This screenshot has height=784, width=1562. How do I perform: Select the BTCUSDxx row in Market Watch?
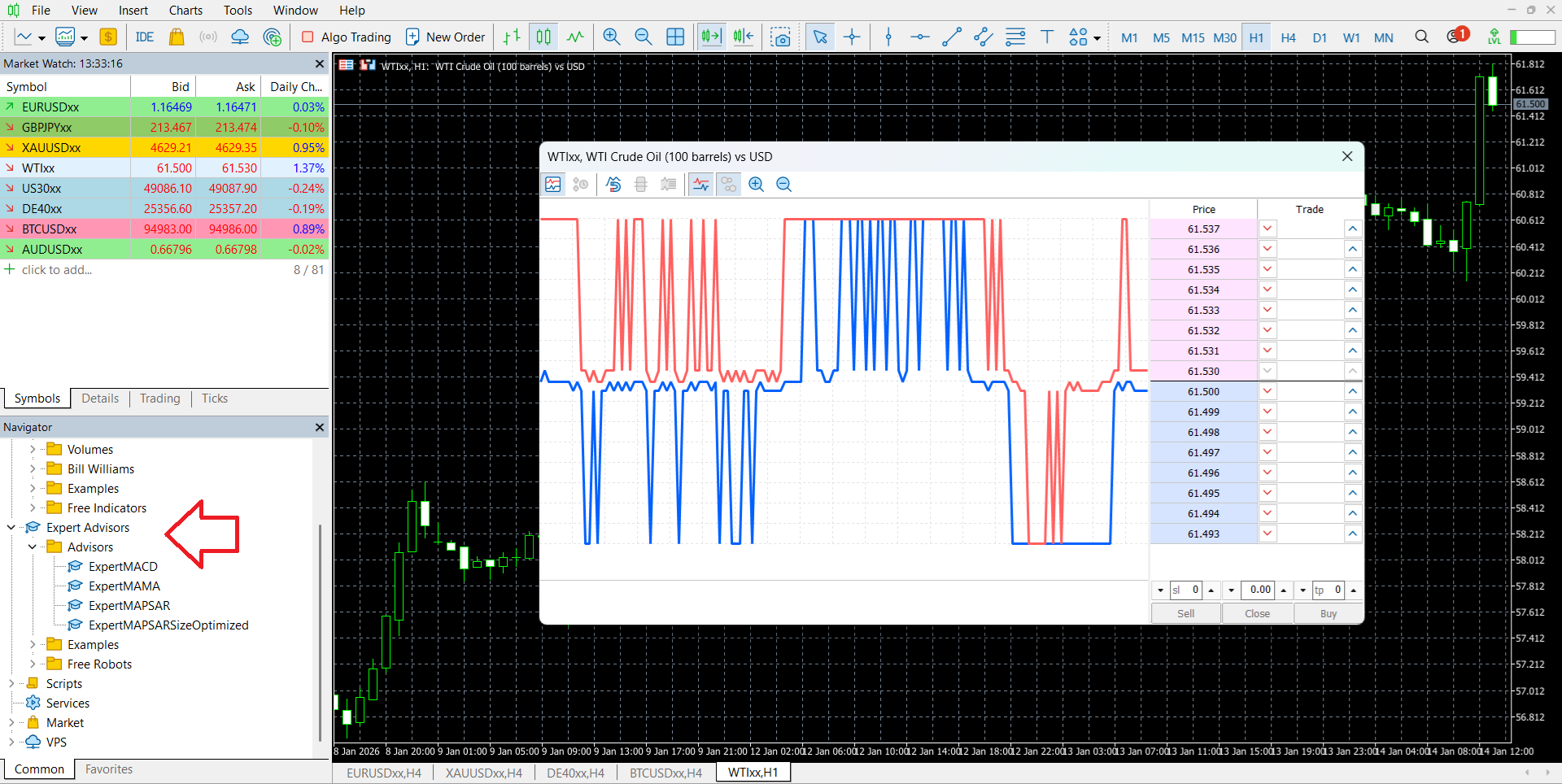(164, 229)
